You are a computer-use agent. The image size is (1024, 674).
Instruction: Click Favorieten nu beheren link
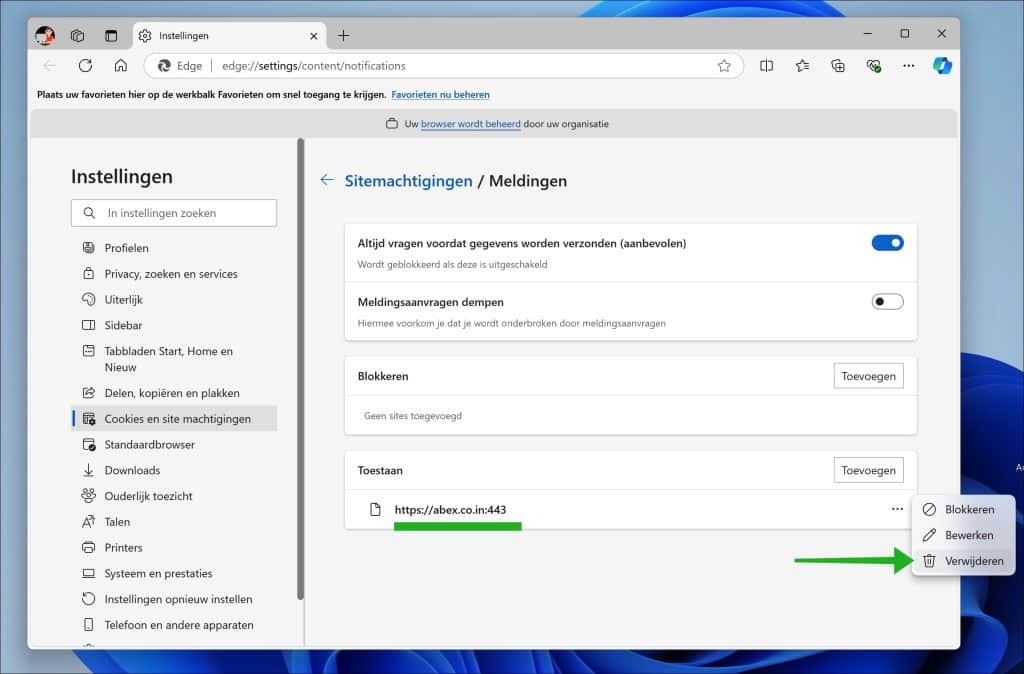[440, 95]
